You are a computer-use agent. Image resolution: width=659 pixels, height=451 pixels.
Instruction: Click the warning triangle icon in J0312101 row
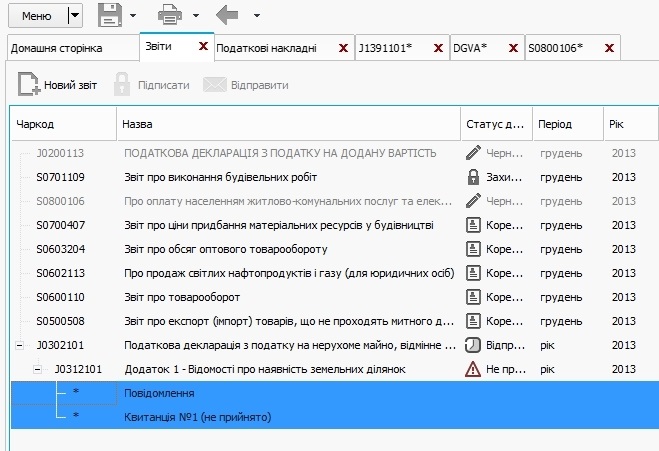point(473,369)
